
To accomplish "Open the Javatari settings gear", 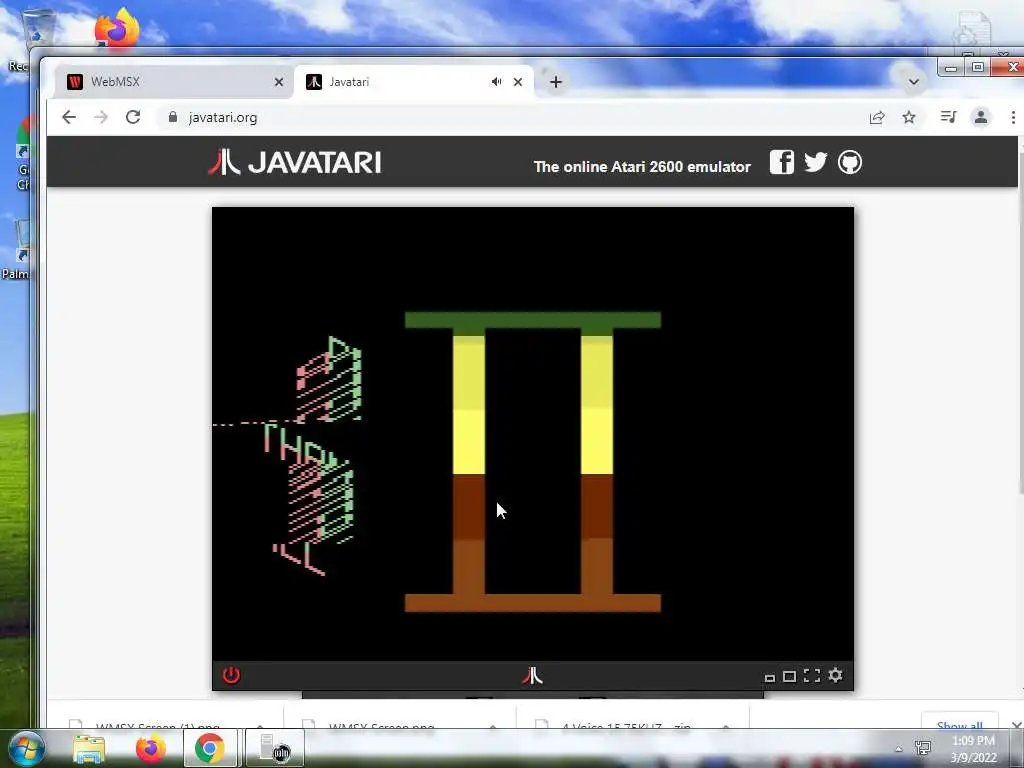I will [835, 675].
